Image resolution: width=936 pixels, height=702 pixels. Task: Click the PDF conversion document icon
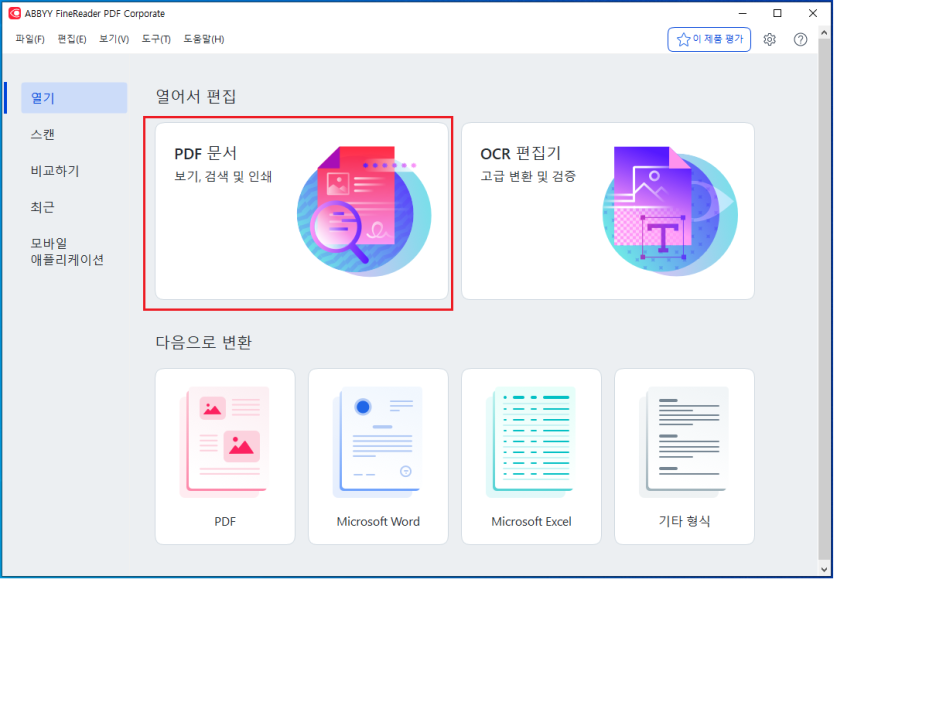[224, 442]
